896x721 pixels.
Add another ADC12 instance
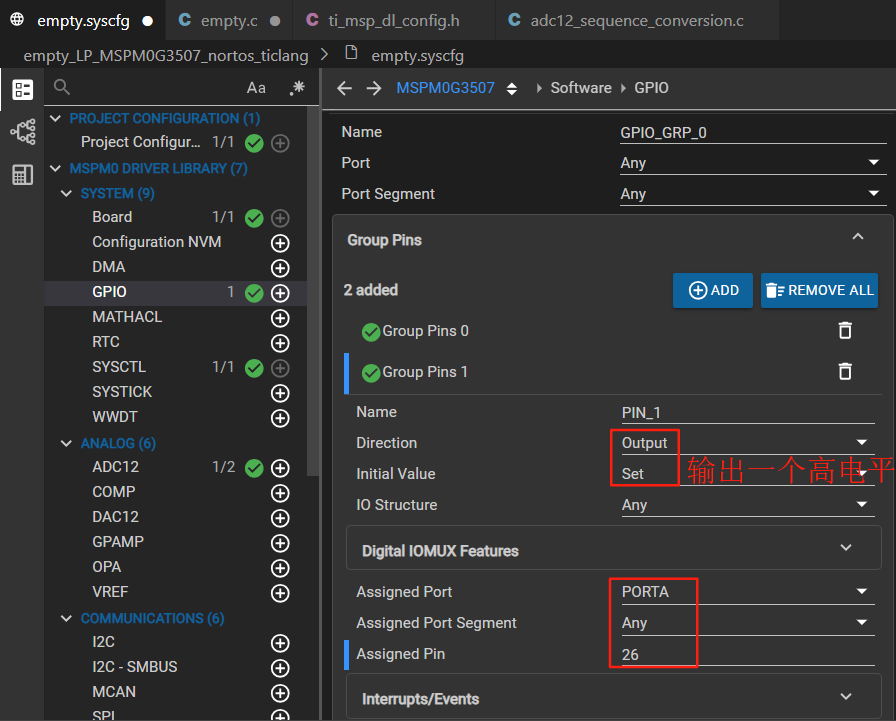[x=280, y=468]
